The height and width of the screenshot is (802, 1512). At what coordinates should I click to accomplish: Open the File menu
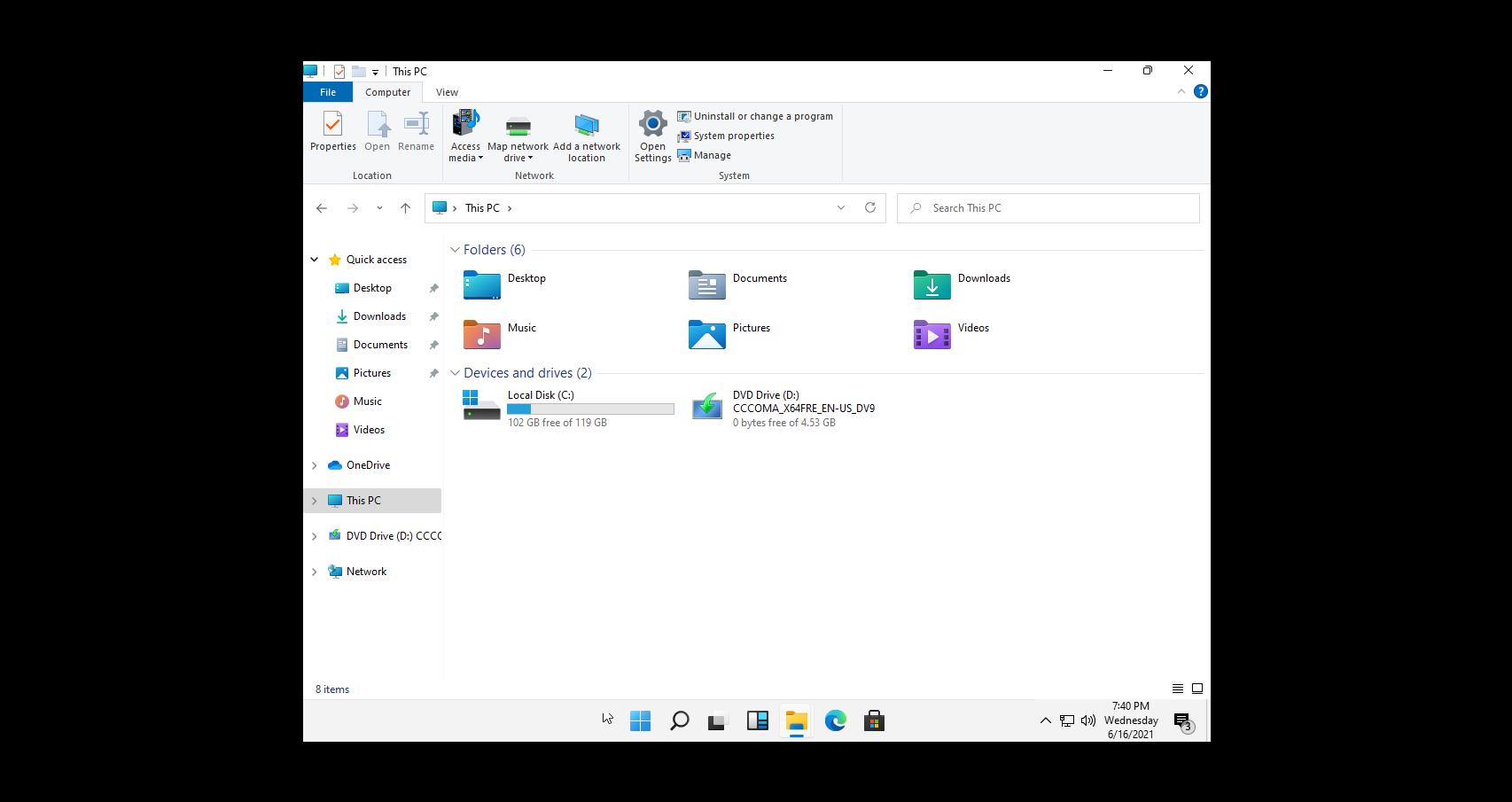[x=327, y=91]
